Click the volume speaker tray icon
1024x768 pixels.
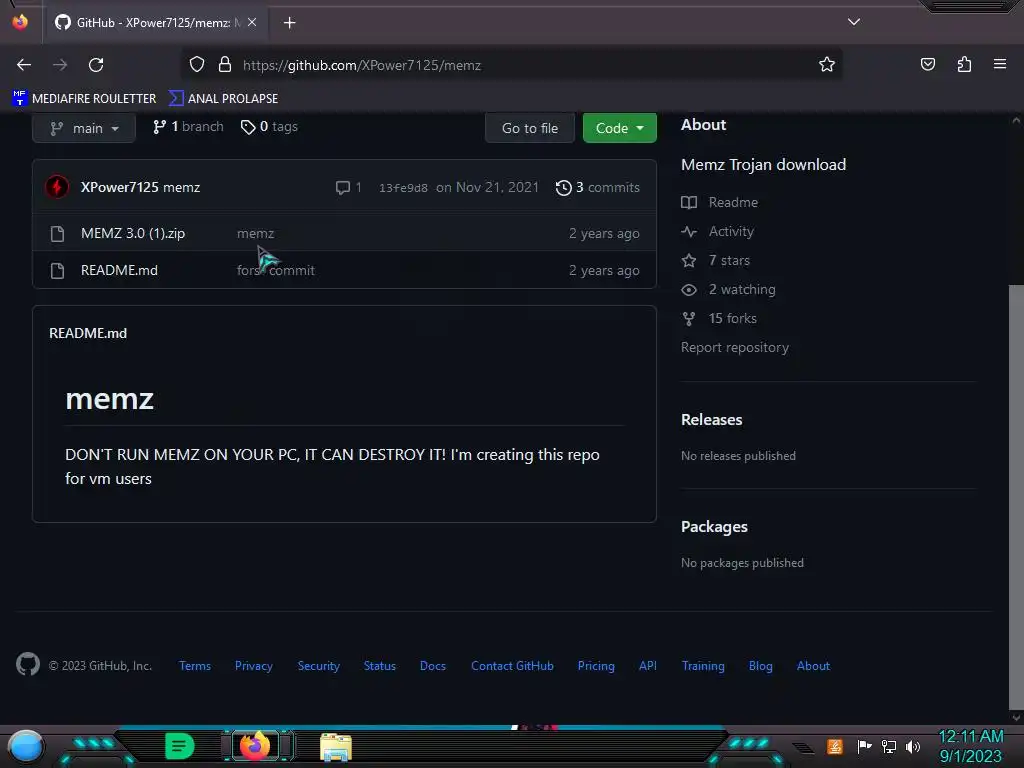(913, 746)
